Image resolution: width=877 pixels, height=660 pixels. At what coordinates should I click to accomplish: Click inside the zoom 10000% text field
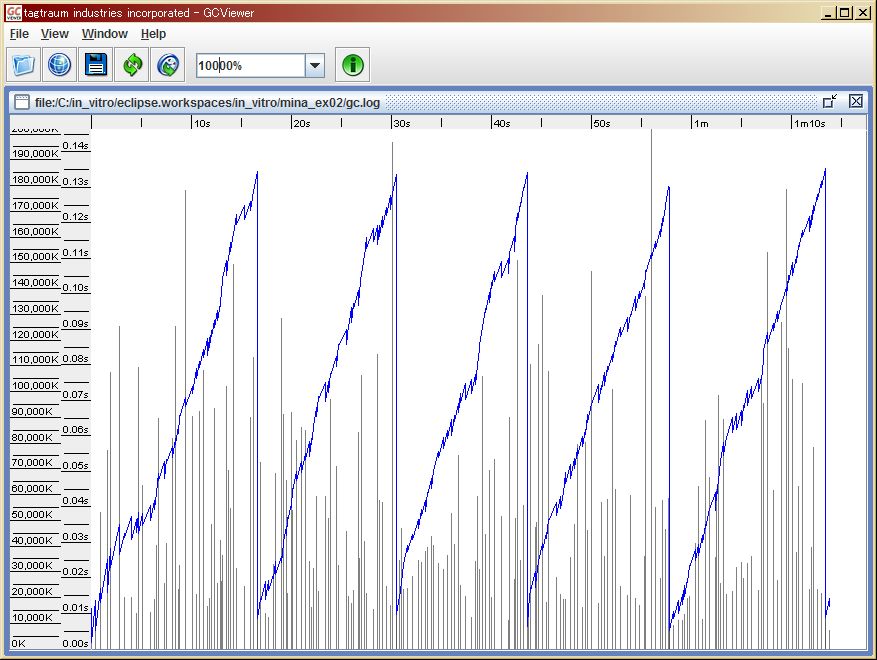(251, 65)
